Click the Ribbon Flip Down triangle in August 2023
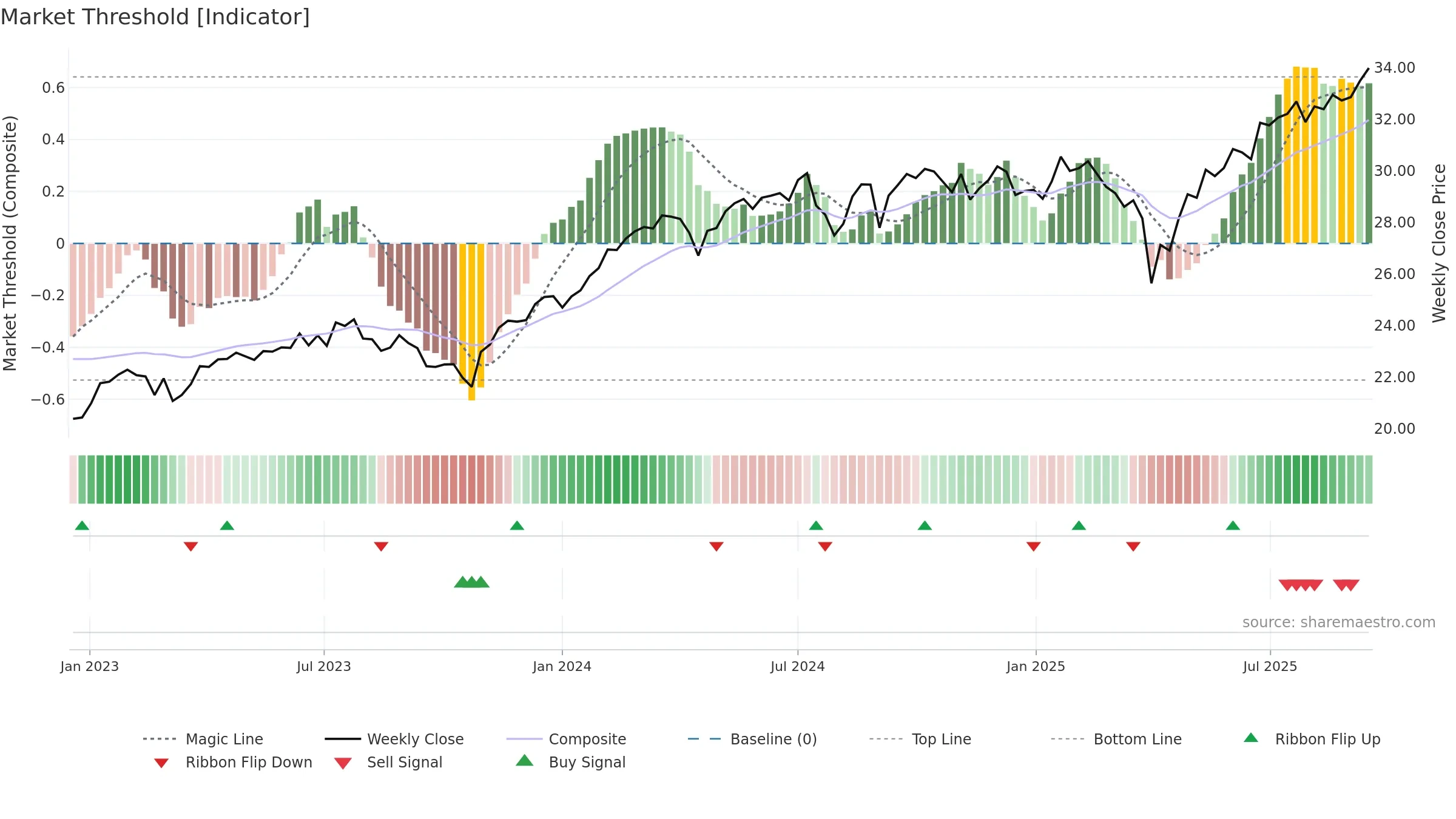The height and width of the screenshot is (819, 1456). coord(381,547)
